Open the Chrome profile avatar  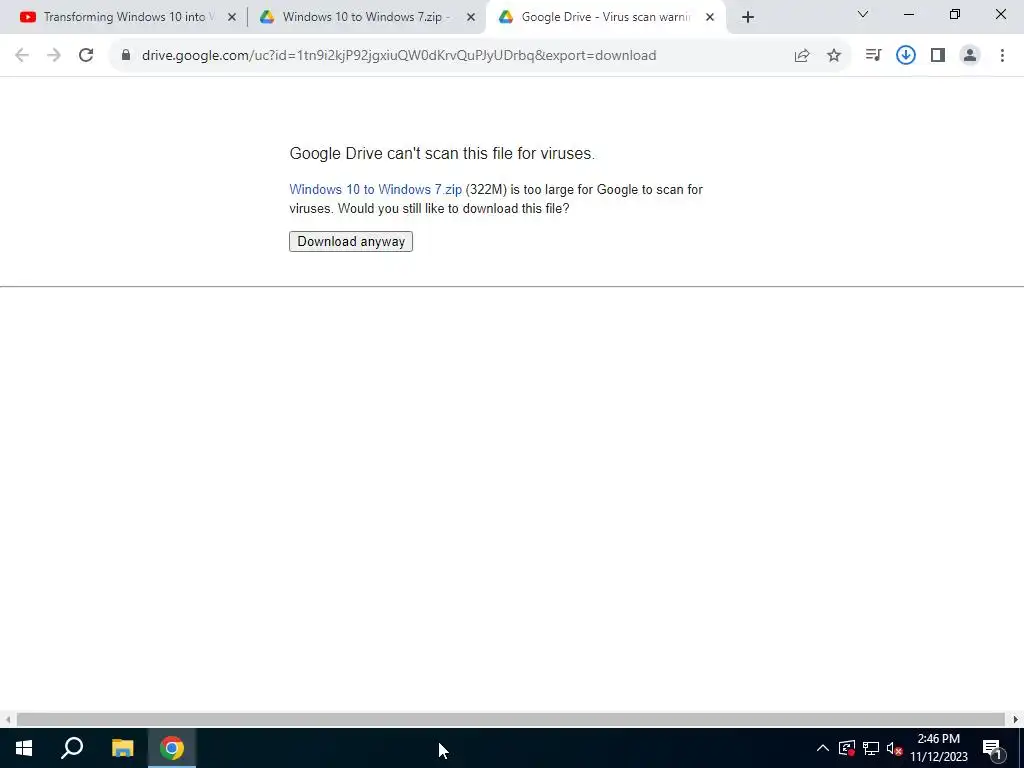pyautogui.click(x=970, y=56)
